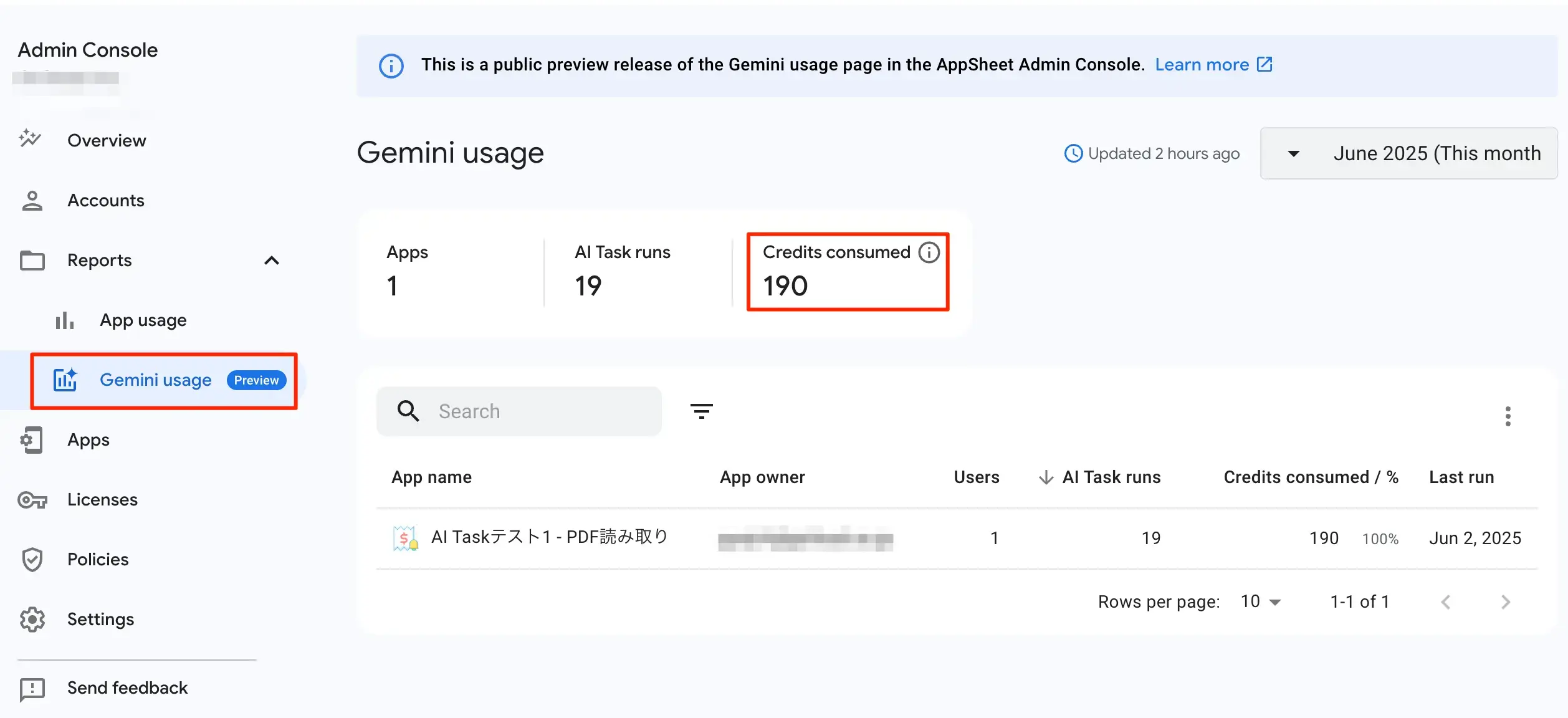This screenshot has height=718, width=1568.
Task: Click into the Search field
Action: click(519, 411)
